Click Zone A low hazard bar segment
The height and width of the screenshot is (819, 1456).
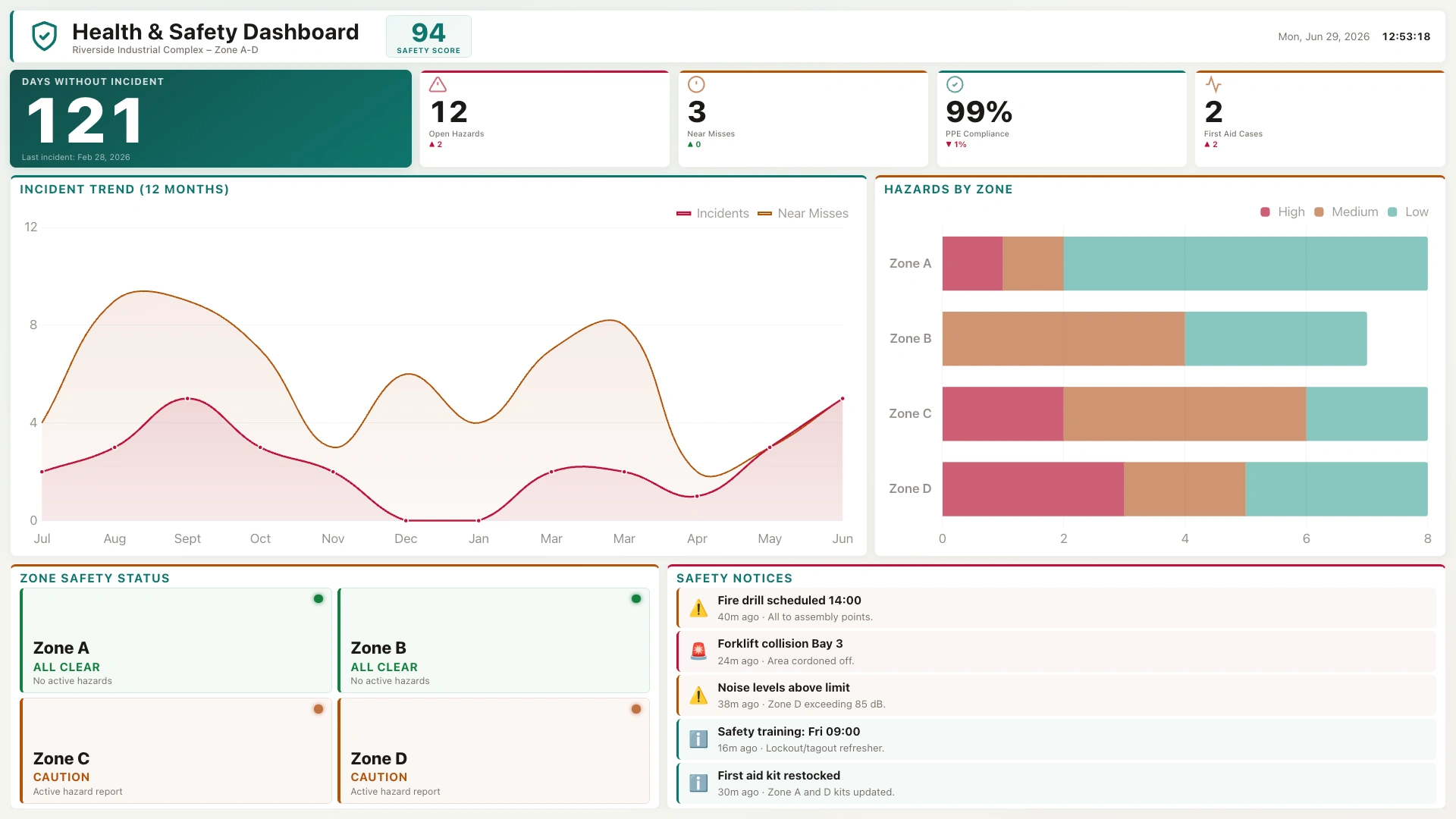(x=1245, y=264)
